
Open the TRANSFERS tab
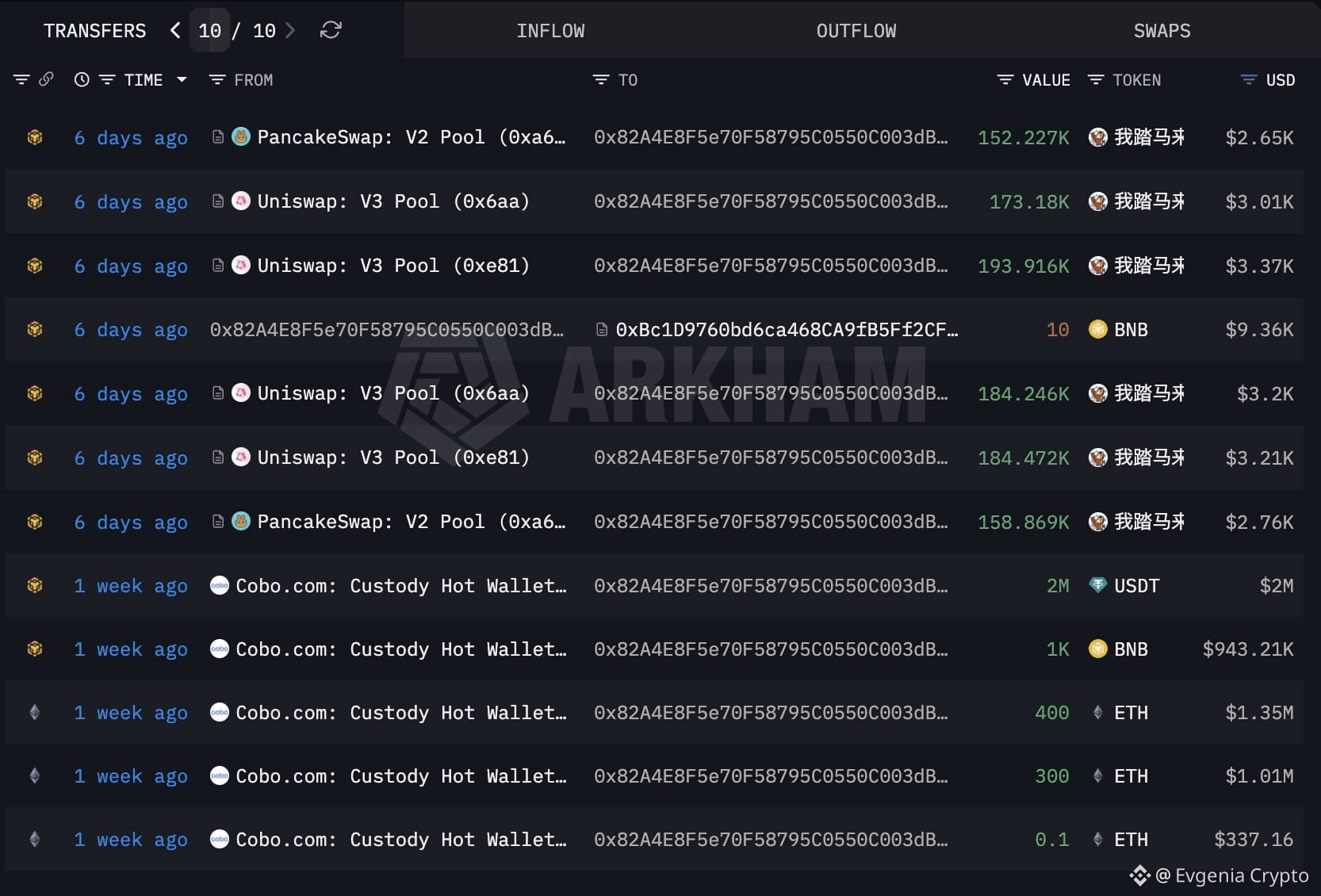94,31
